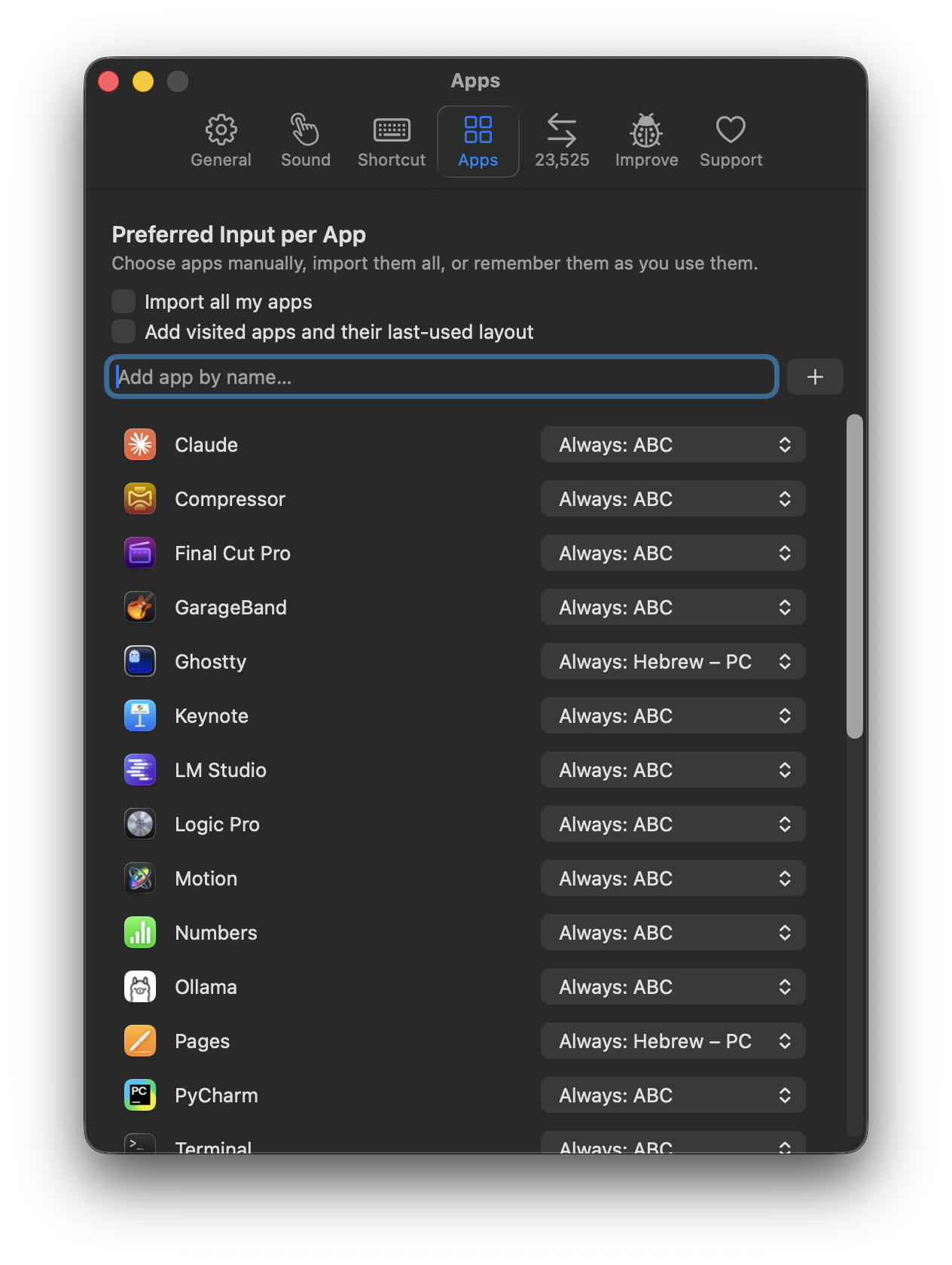952x1265 pixels.
Task: Click the Keynote app icon
Action: (x=140, y=716)
